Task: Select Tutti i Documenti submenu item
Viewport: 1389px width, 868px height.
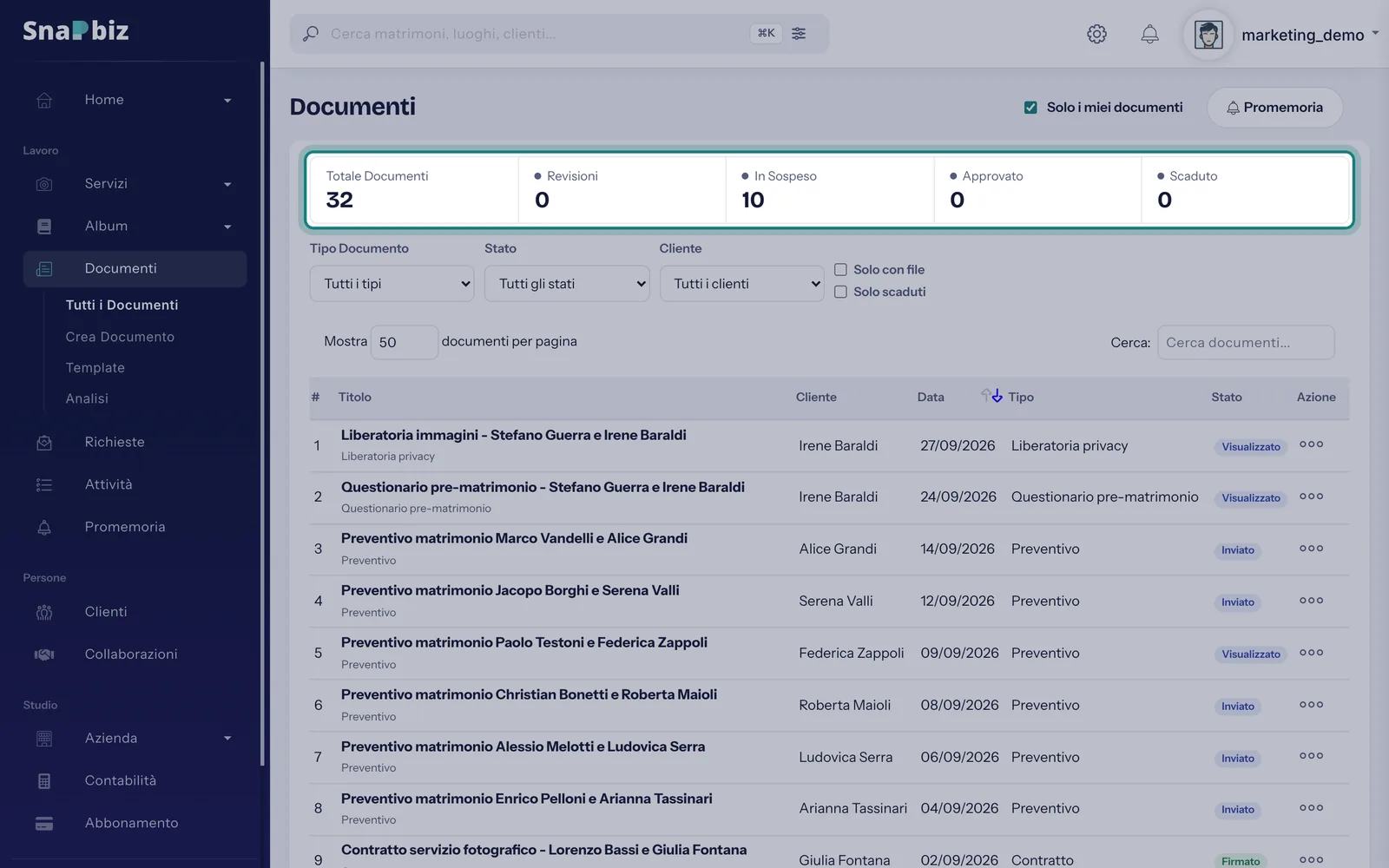Action: [122, 306]
